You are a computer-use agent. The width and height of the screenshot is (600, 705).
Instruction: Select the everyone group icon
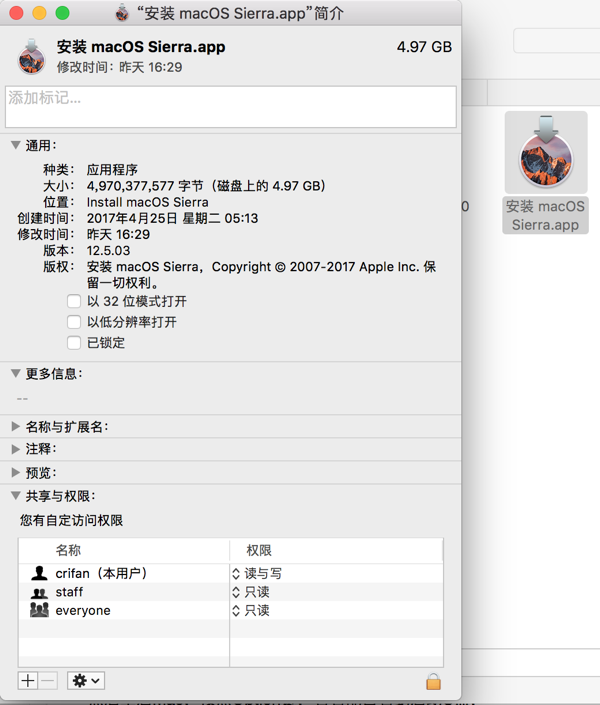point(39,610)
